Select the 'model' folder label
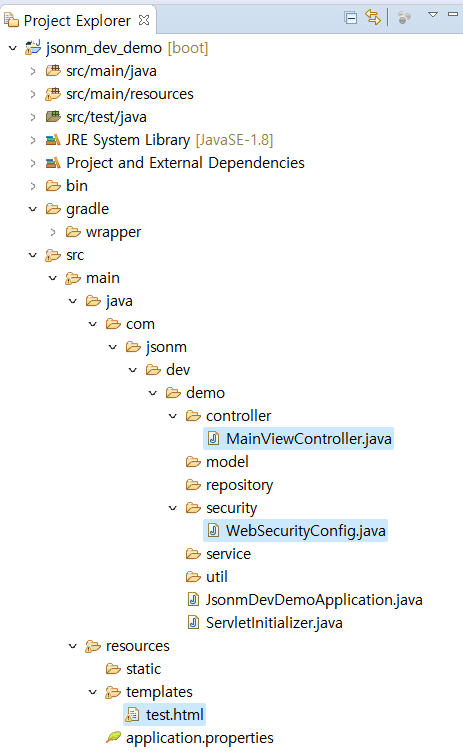 click(227, 462)
